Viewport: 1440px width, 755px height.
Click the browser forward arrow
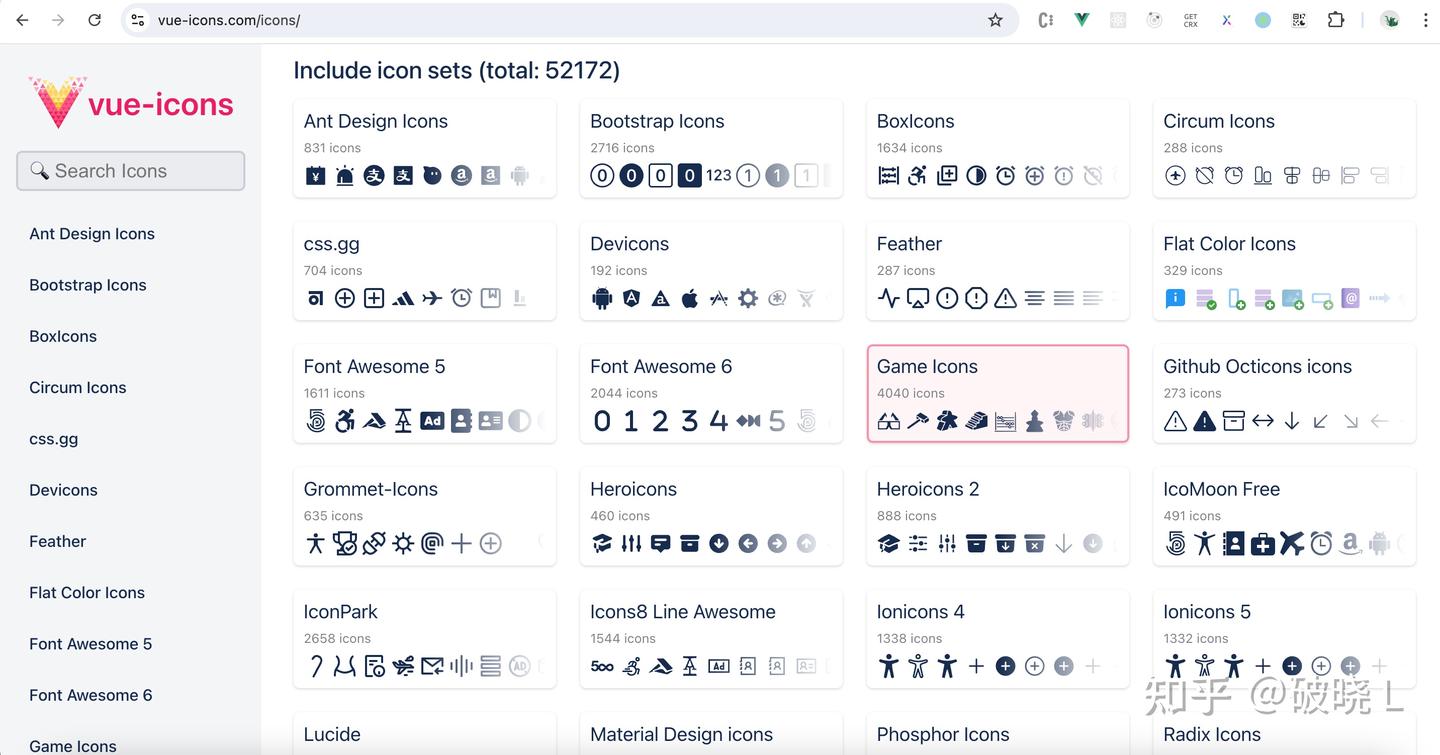(x=58, y=20)
